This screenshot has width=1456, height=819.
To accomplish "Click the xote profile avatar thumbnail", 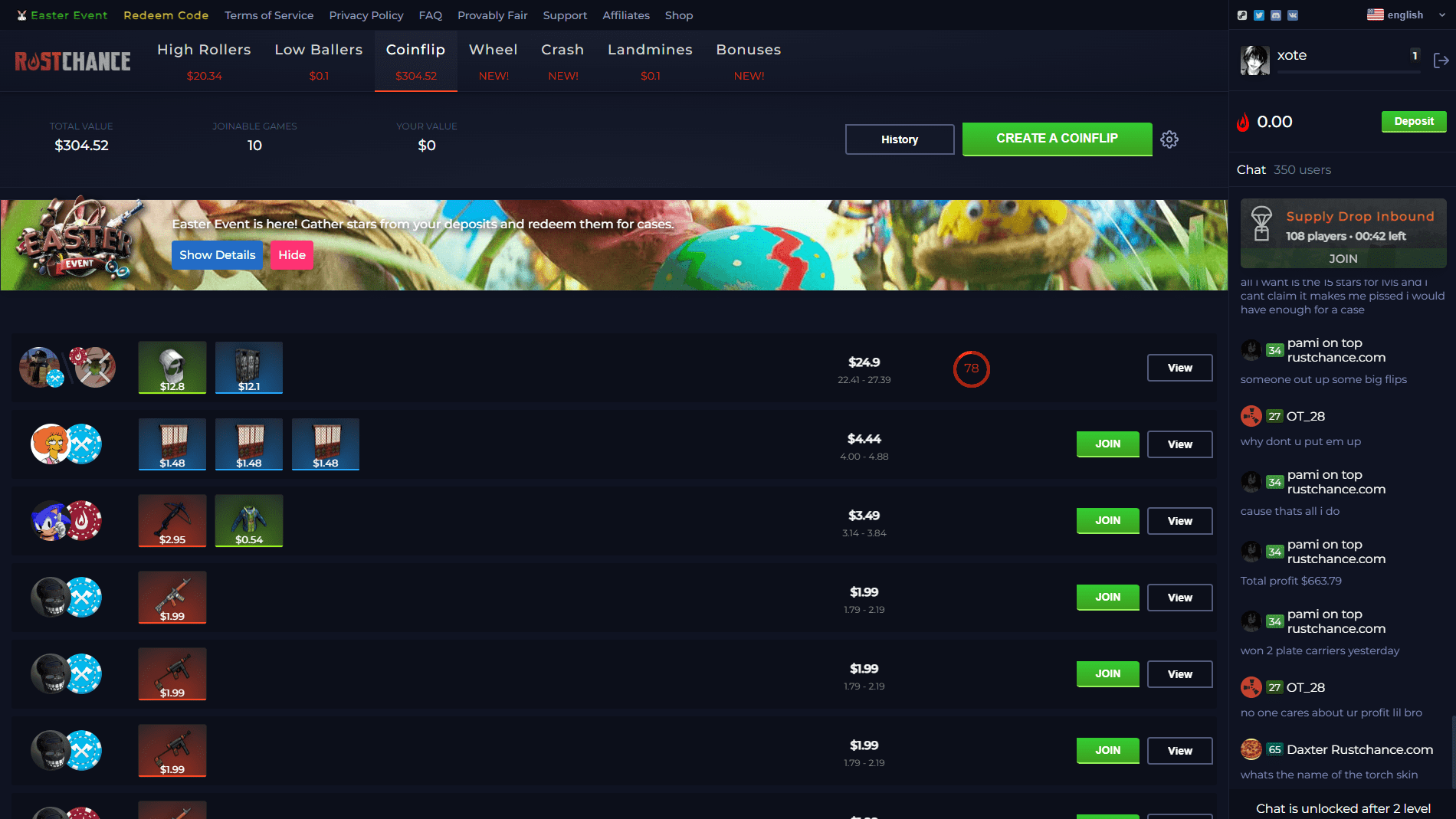I will (x=1254, y=59).
